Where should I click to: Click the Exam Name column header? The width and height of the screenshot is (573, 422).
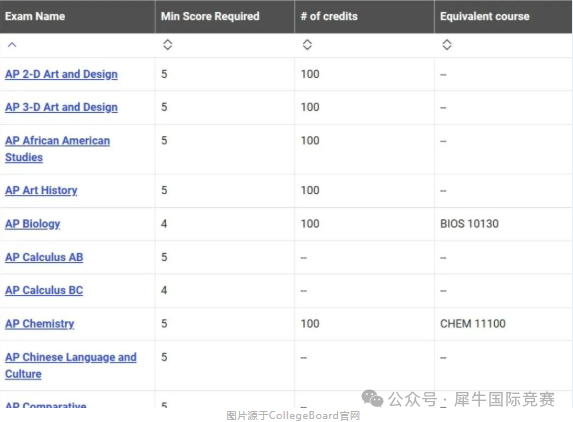[35, 16]
